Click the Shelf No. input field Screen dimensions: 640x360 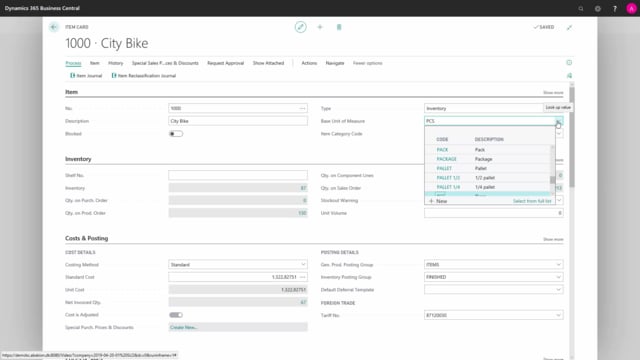(238, 175)
